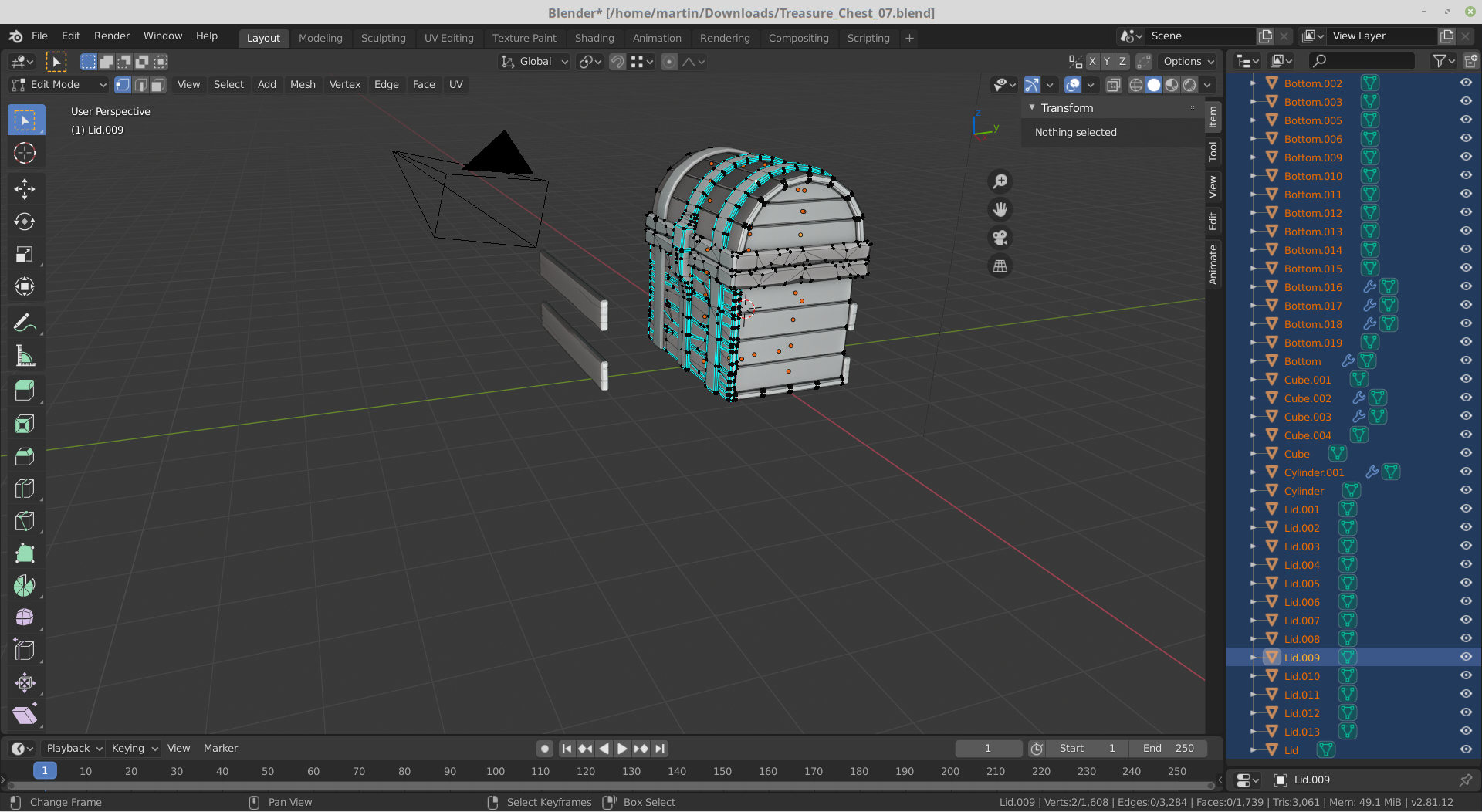1482x812 pixels.
Task: Open the Global transform orientation dropdown
Action: [534, 62]
